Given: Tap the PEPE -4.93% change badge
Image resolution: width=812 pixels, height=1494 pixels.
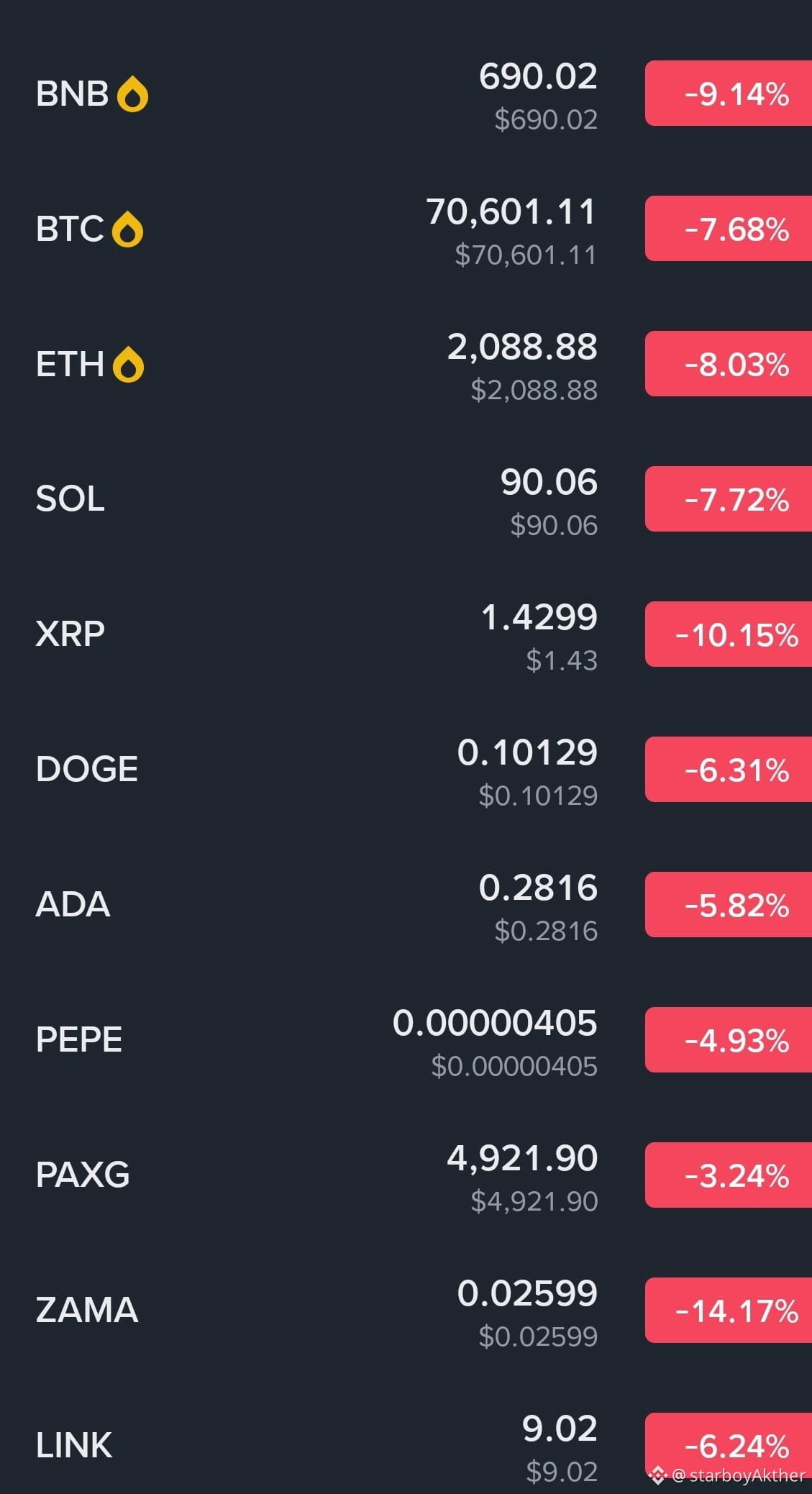Looking at the screenshot, I should tap(729, 1040).
